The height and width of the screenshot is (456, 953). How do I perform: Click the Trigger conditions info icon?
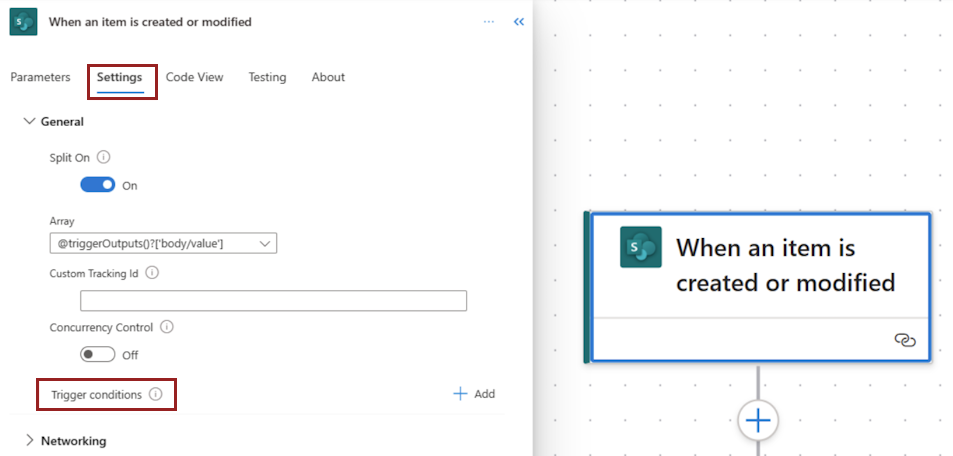[x=155, y=395]
